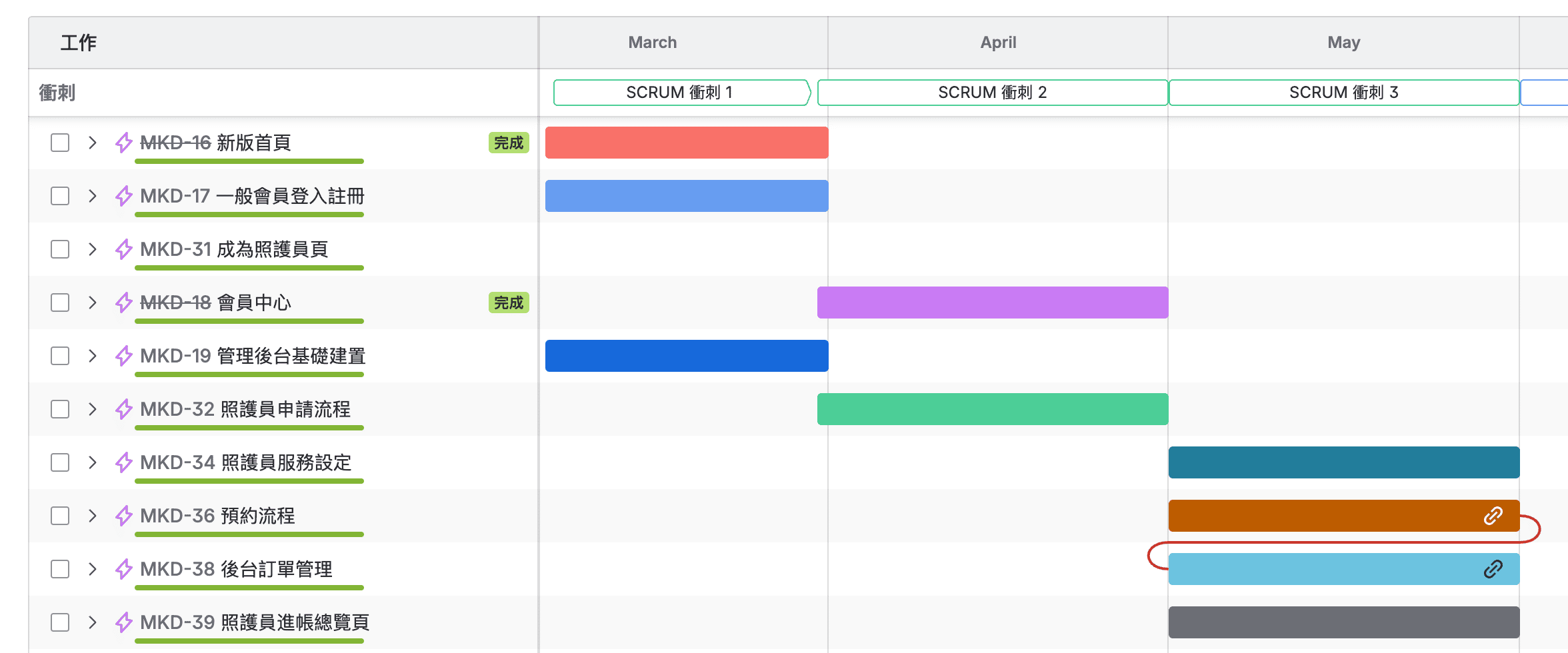Click the dependency link icon on MKD-38 bar
The width and height of the screenshot is (1568, 653).
point(1493,569)
